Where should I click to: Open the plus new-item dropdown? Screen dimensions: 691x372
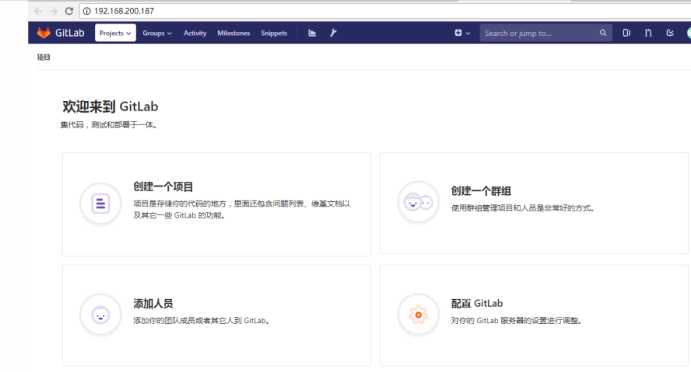(462, 33)
